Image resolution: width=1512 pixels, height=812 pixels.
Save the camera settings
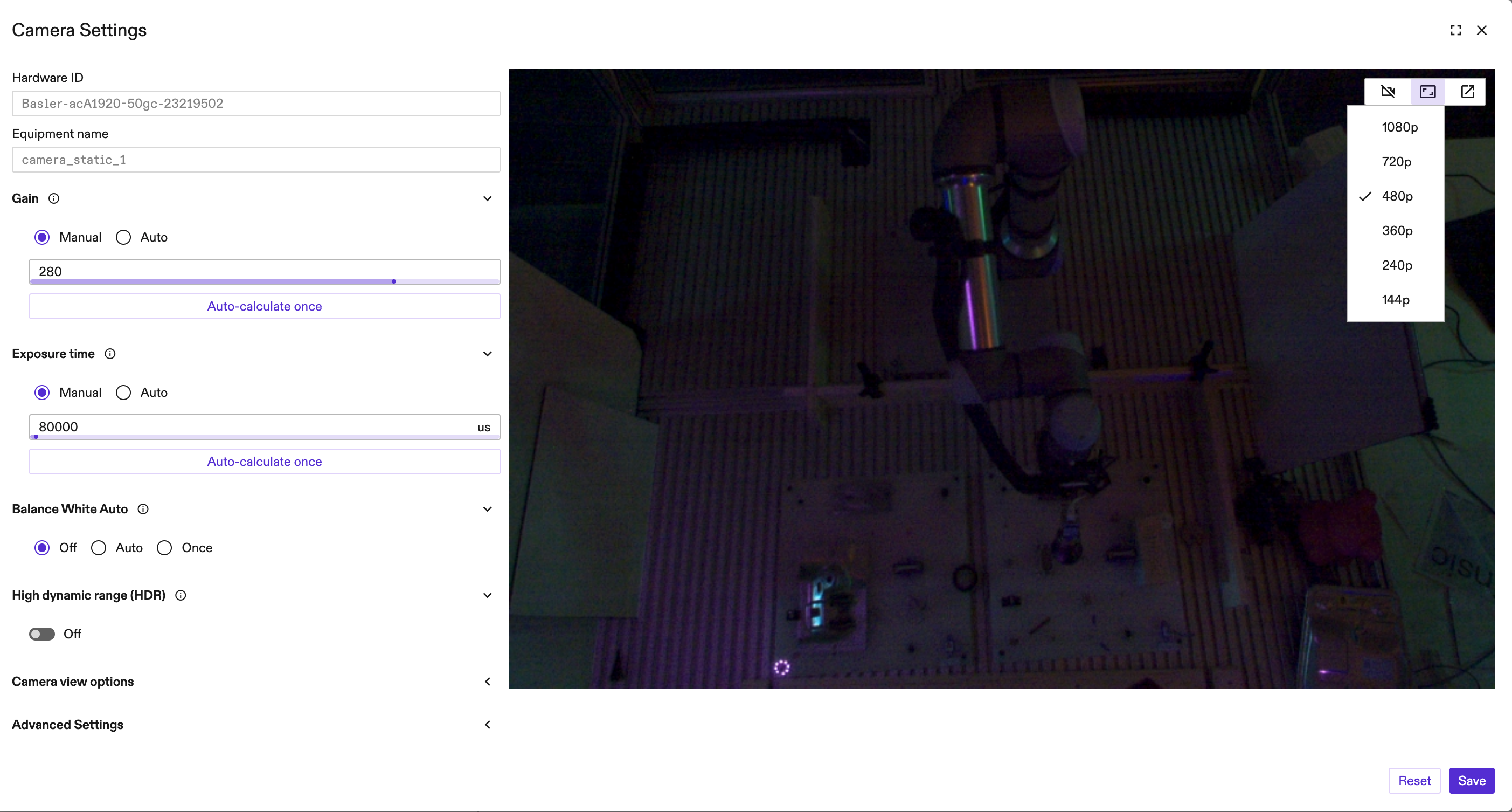tap(1472, 780)
